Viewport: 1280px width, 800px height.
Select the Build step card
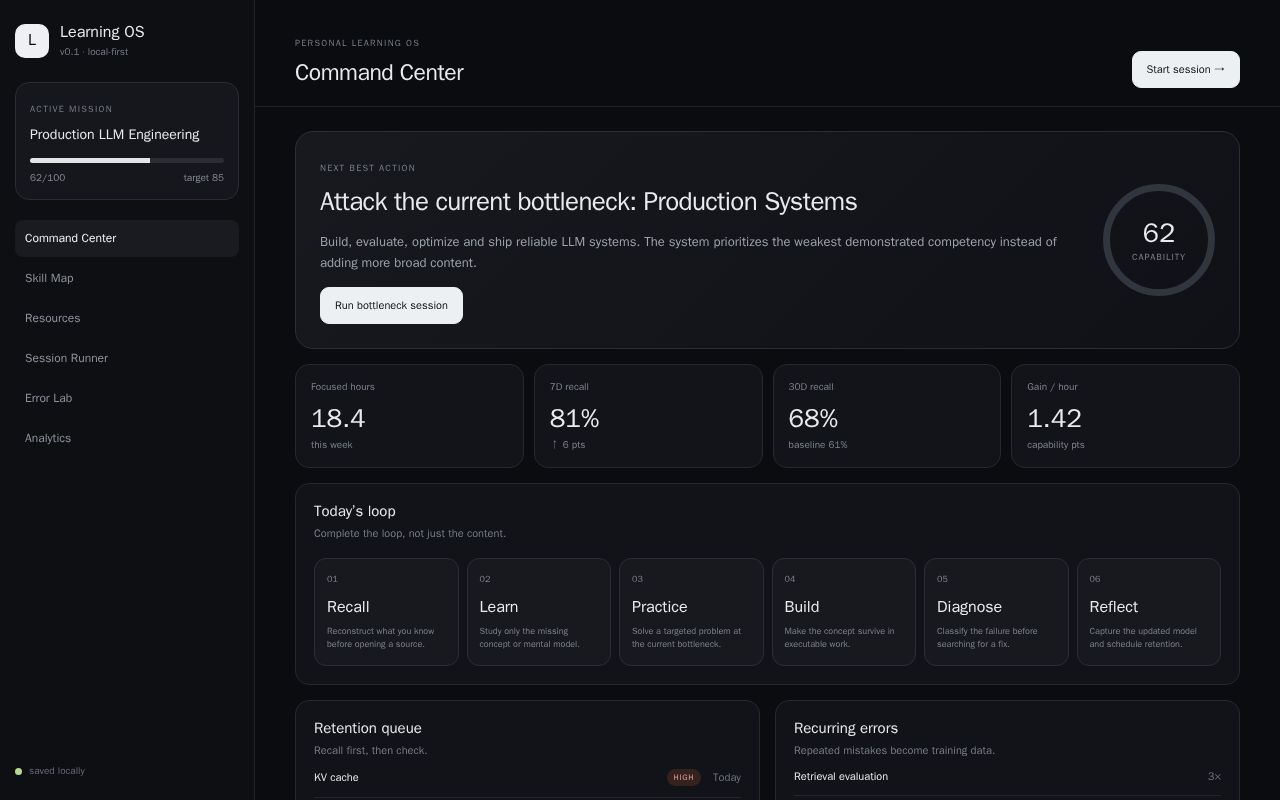click(844, 612)
